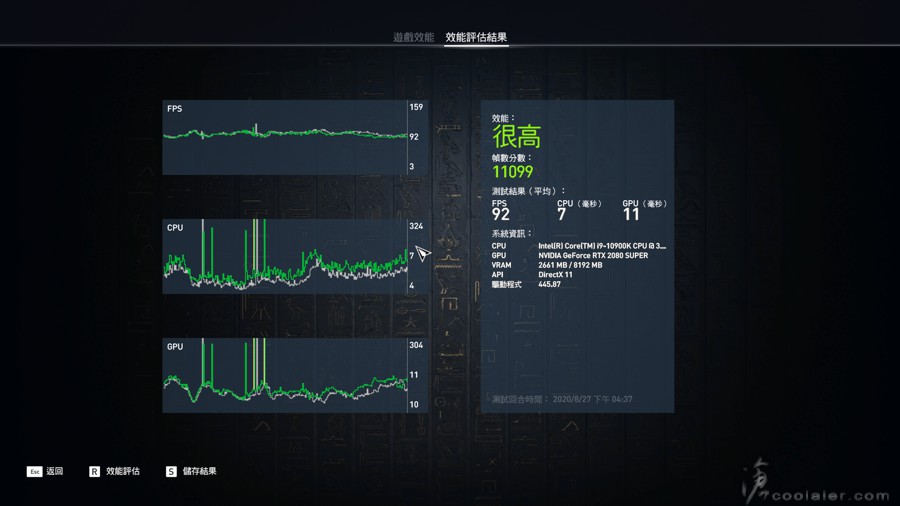The image size is (900, 506).
Task: Select the average GPU millisecond value 11
Action: (x=631, y=215)
